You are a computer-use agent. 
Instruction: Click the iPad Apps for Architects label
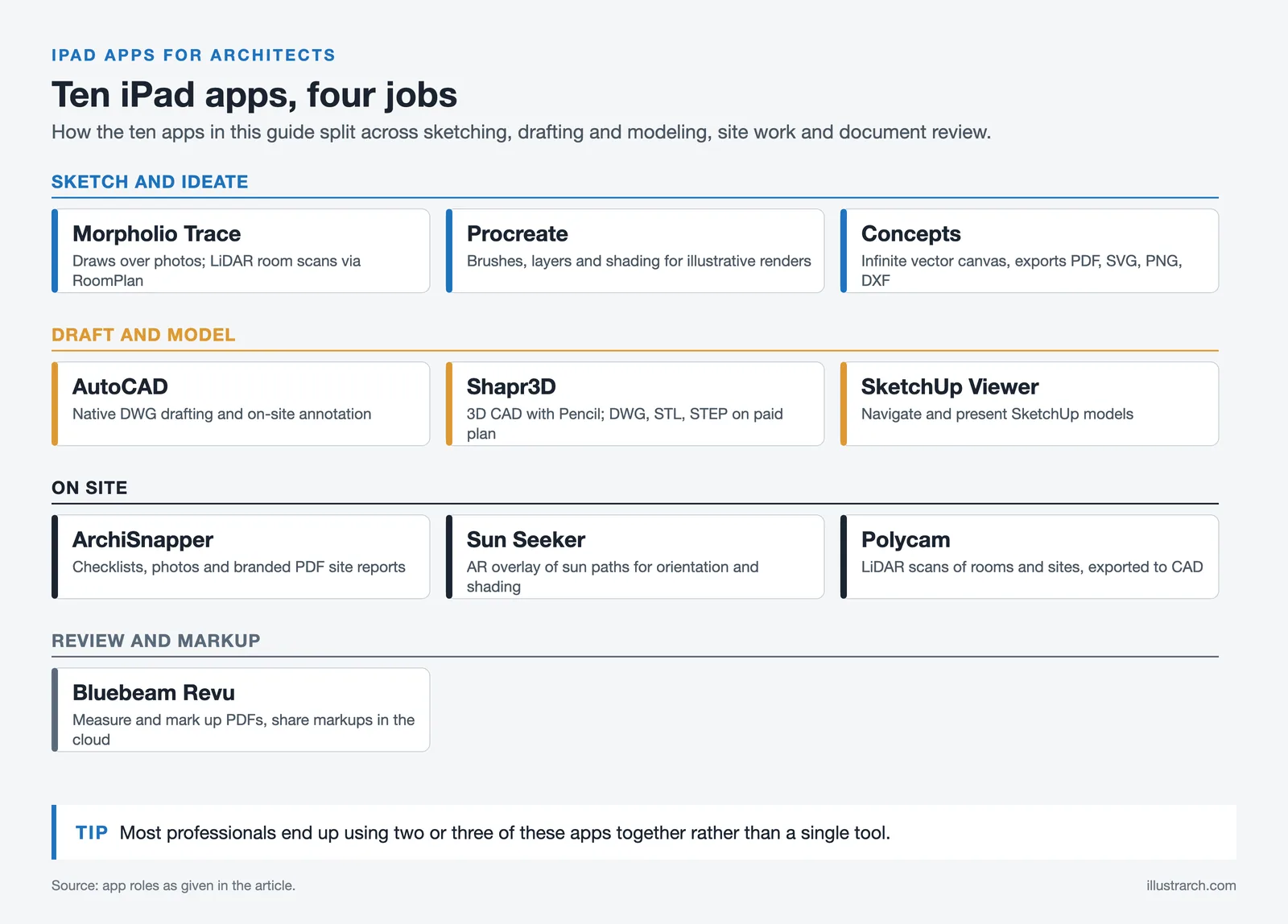[x=193, y=56]
